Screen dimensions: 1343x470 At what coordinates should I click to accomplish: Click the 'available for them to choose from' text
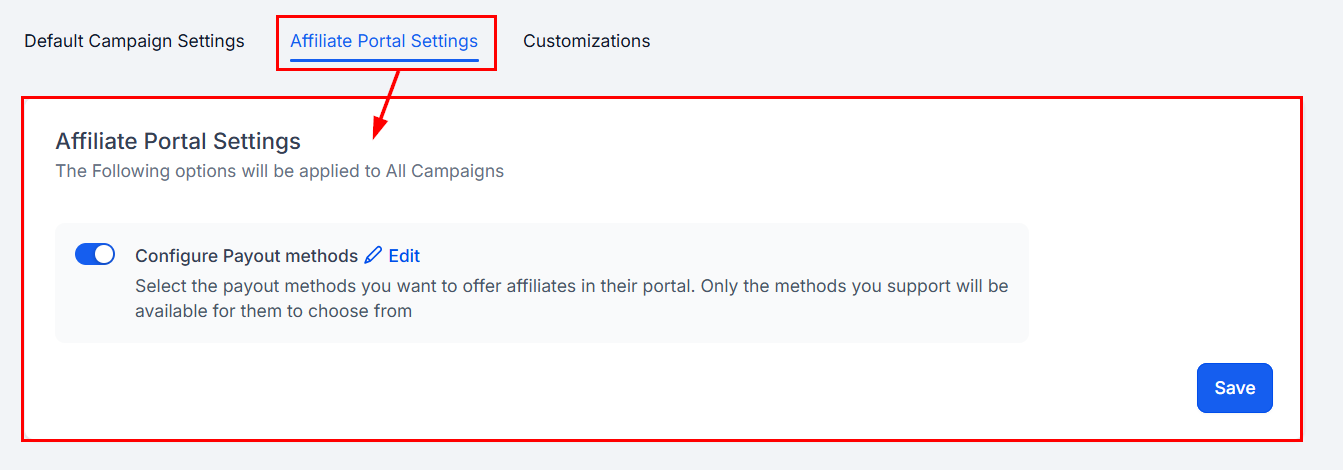[273, 311]
